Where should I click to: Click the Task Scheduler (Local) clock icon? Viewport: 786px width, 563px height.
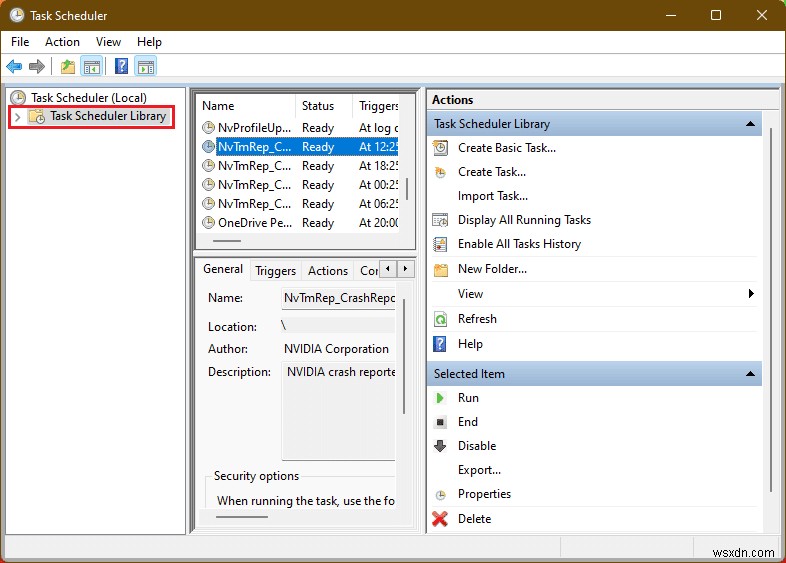point(18,97)
